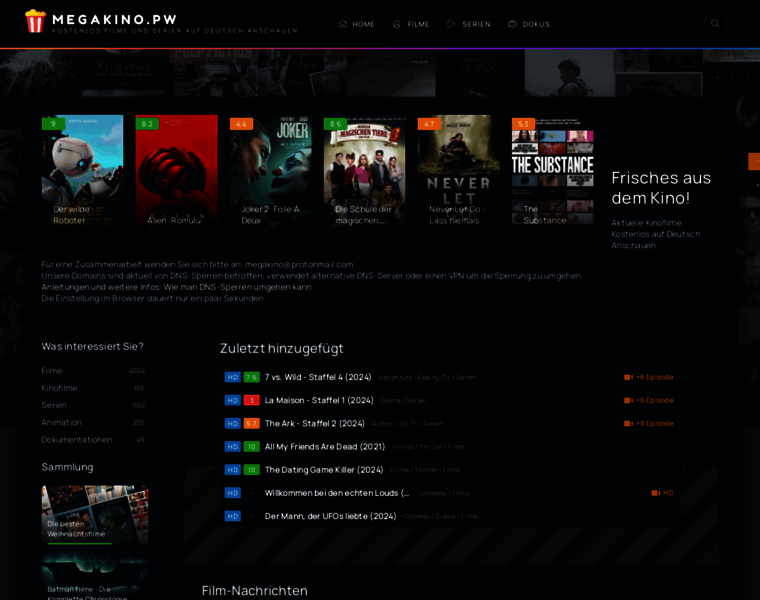Click HD badge on 7 vs. Wild row
Viewport: 760px width, 600px height.
tap(233, 377)
